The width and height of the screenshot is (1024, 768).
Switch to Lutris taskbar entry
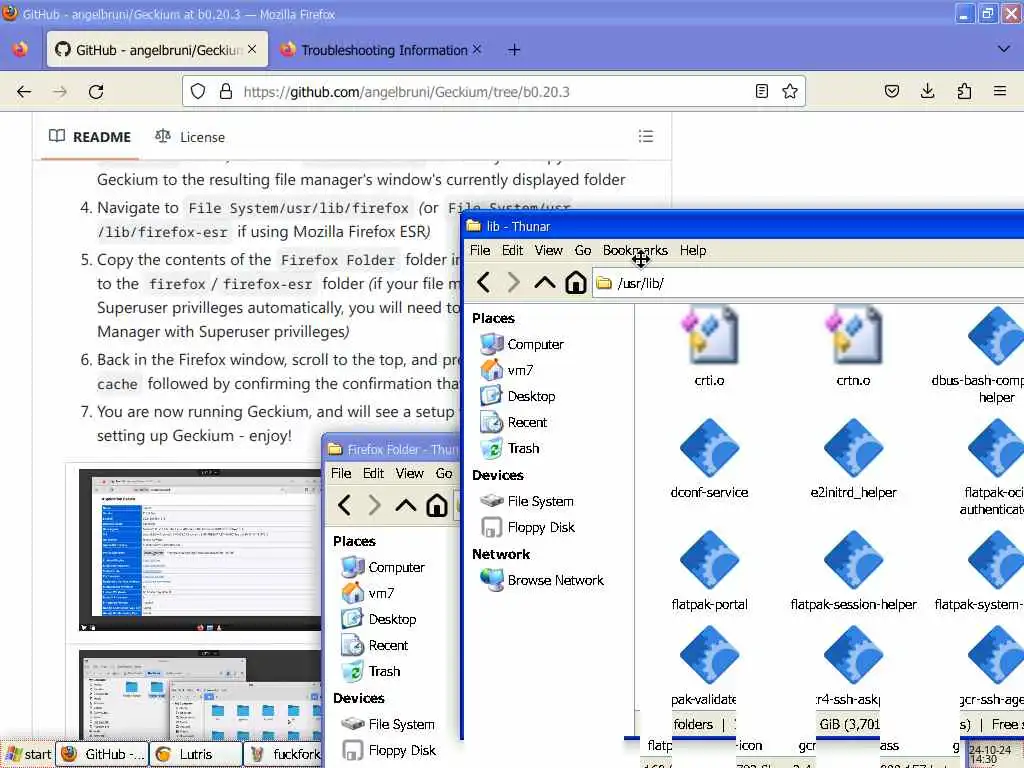tap(196, 754)
